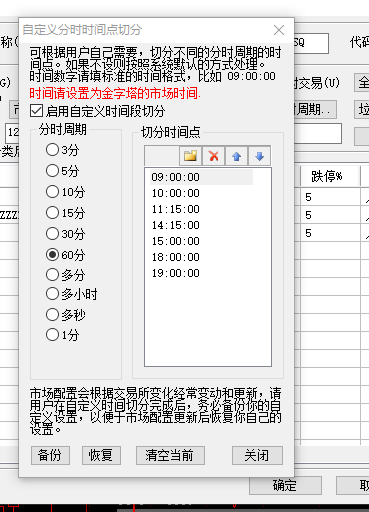Close the 自定义分时时间点切分 dialog with X
Image resolution: width=369 pixels, height=512 pixels.
tap(279, 30)
